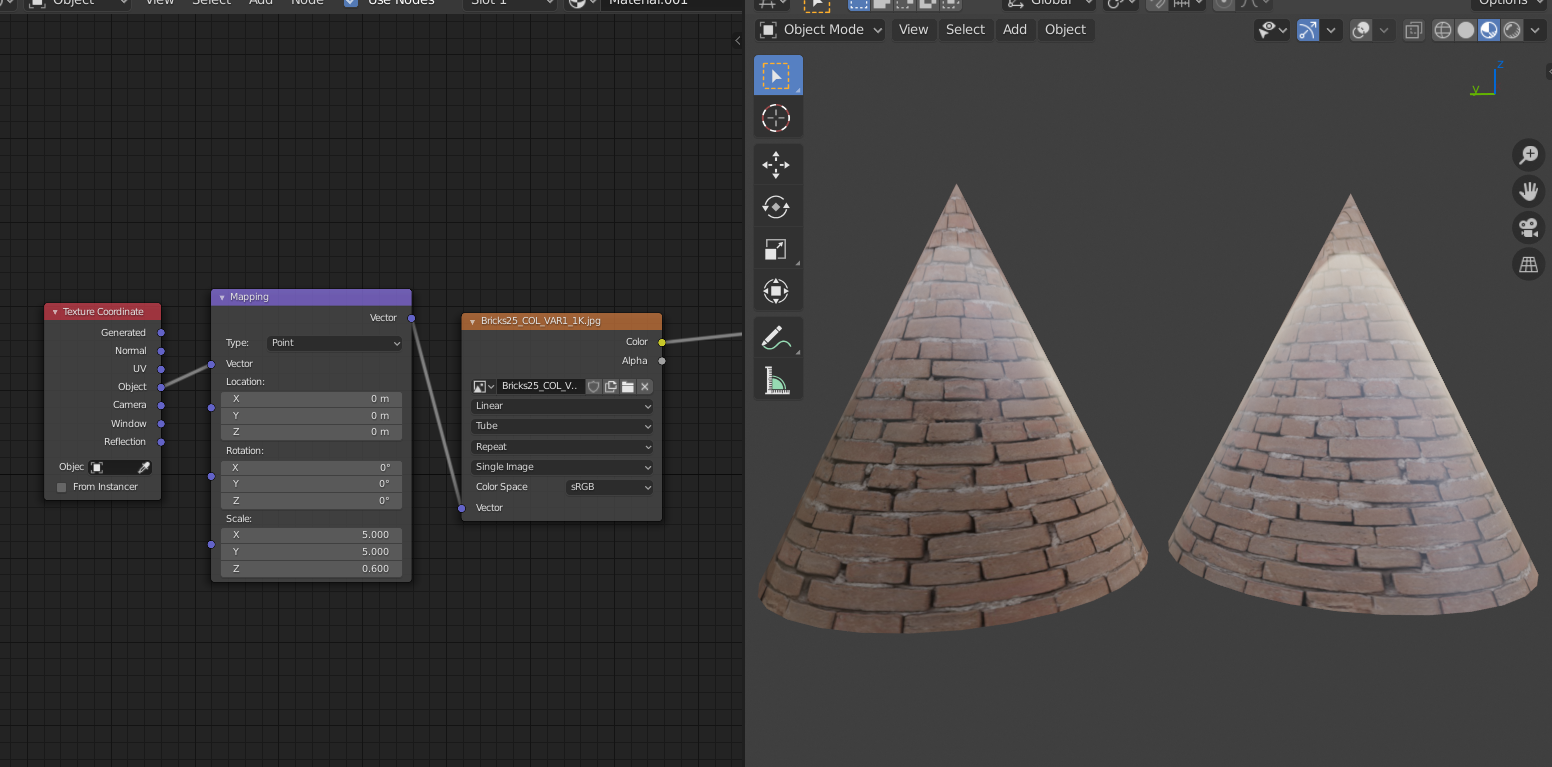This screenshot has width=1552, height=767.
Task: Enable the From Instancer checkbox
Action: [x=62, y=487]
